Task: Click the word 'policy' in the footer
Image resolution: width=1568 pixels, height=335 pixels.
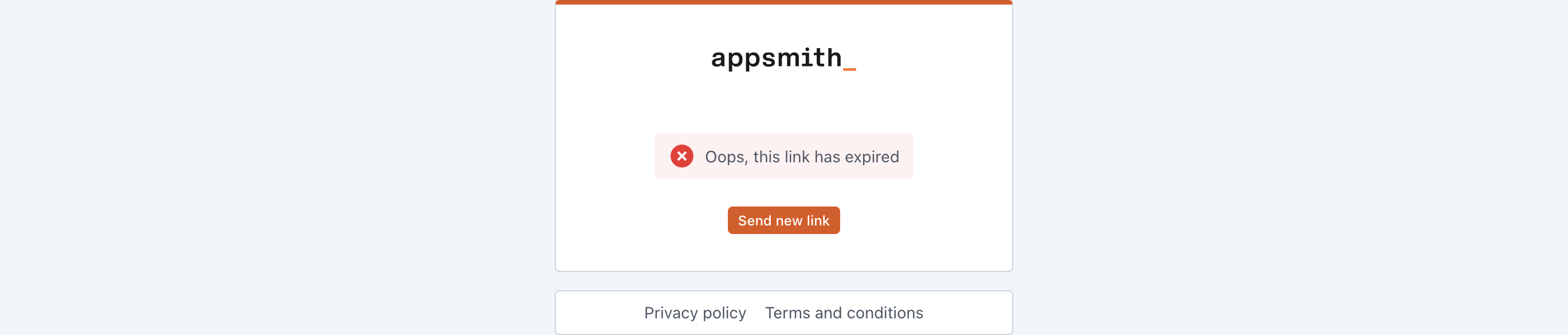Action: click(724, 313)
